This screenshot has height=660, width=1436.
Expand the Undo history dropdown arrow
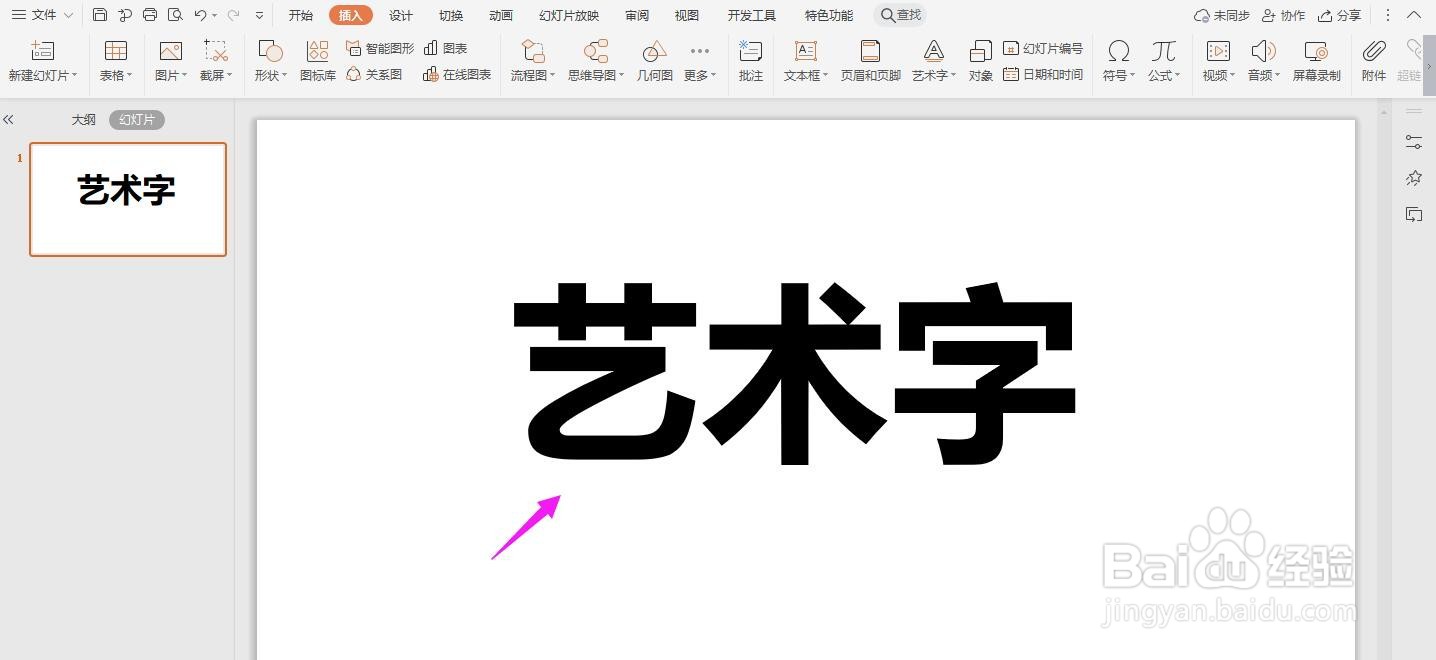[x=214, y=16]
